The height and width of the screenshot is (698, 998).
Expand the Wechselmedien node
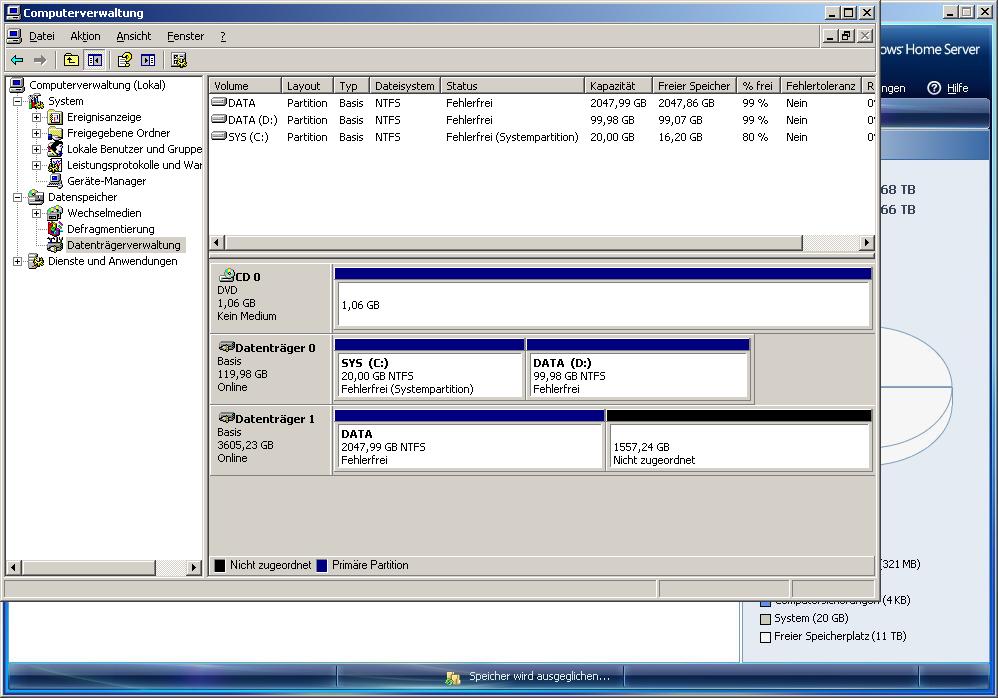[36, 213]
